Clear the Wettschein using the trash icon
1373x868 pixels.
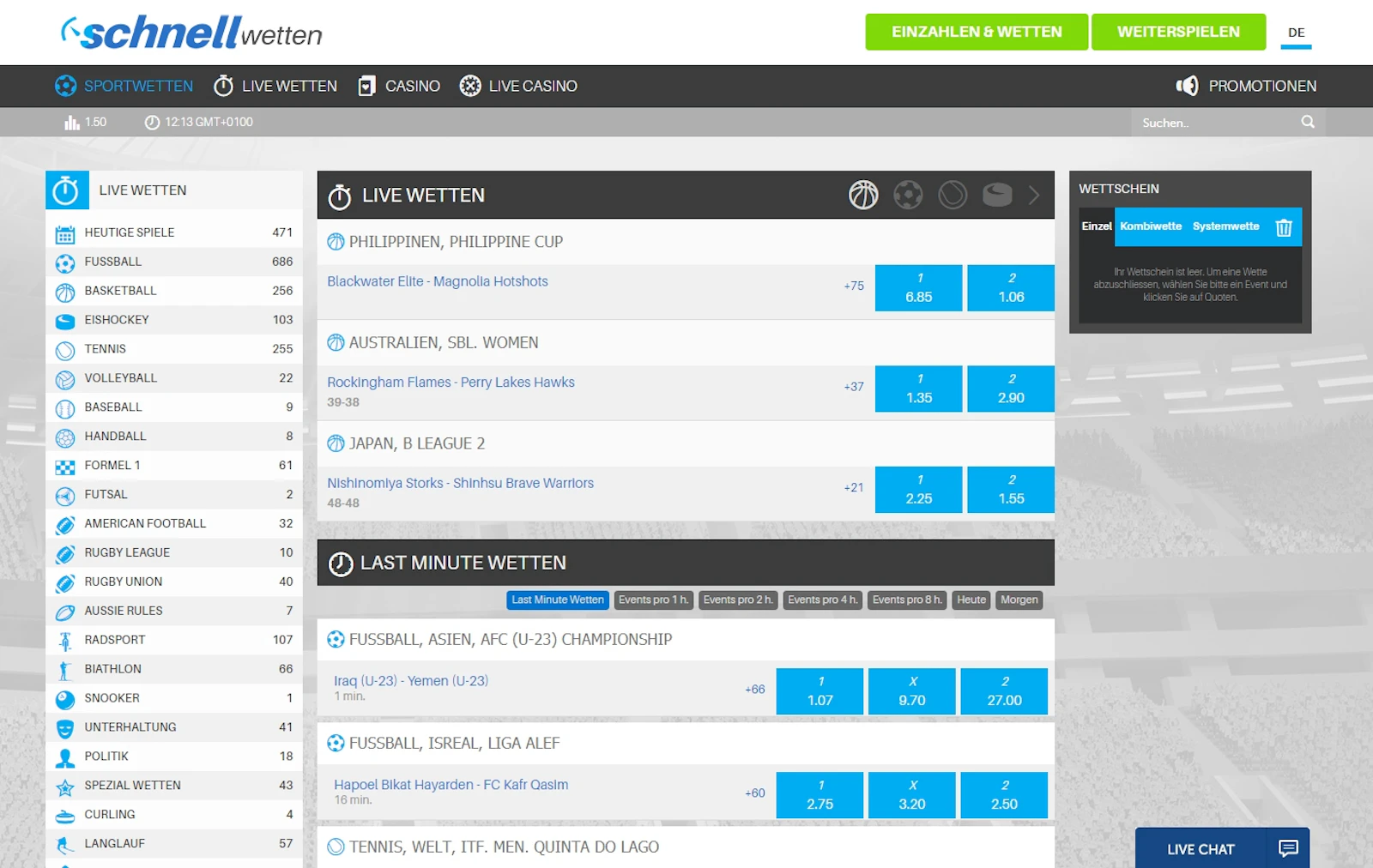(x=1284, y=226)
